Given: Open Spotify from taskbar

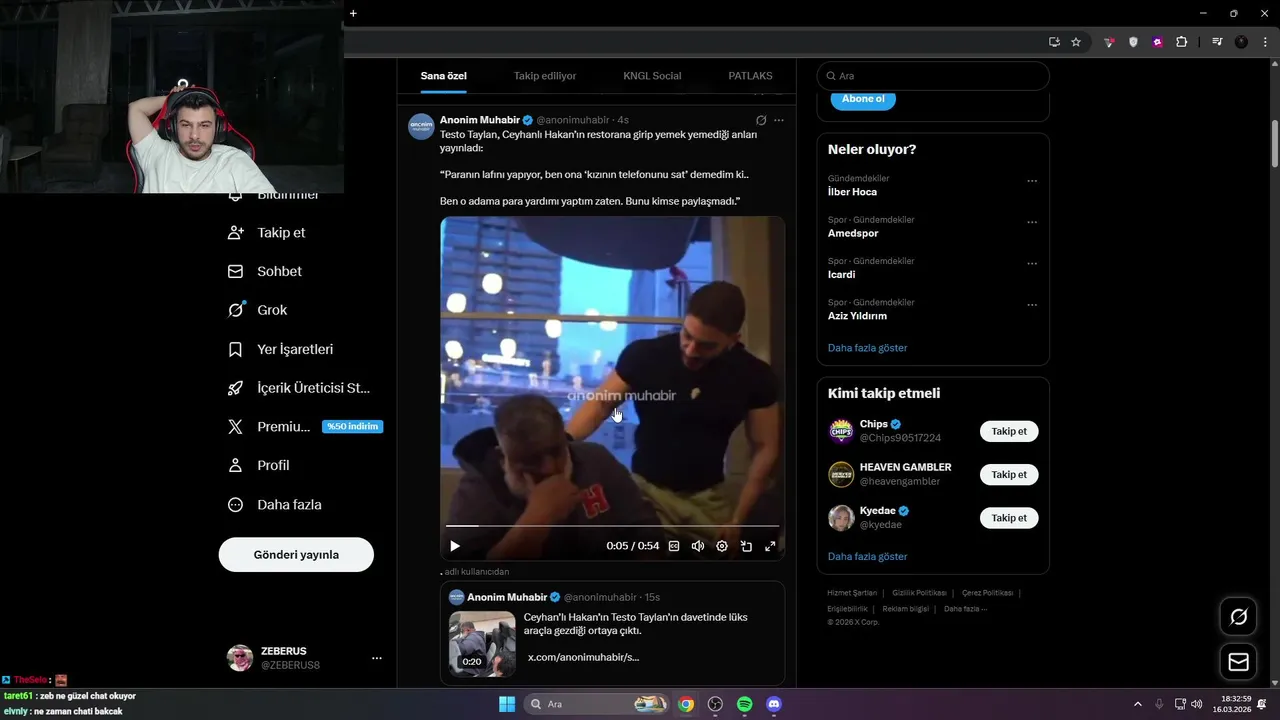Looking at the screenshot, I should pyautogui.click(x=745, y=704).
